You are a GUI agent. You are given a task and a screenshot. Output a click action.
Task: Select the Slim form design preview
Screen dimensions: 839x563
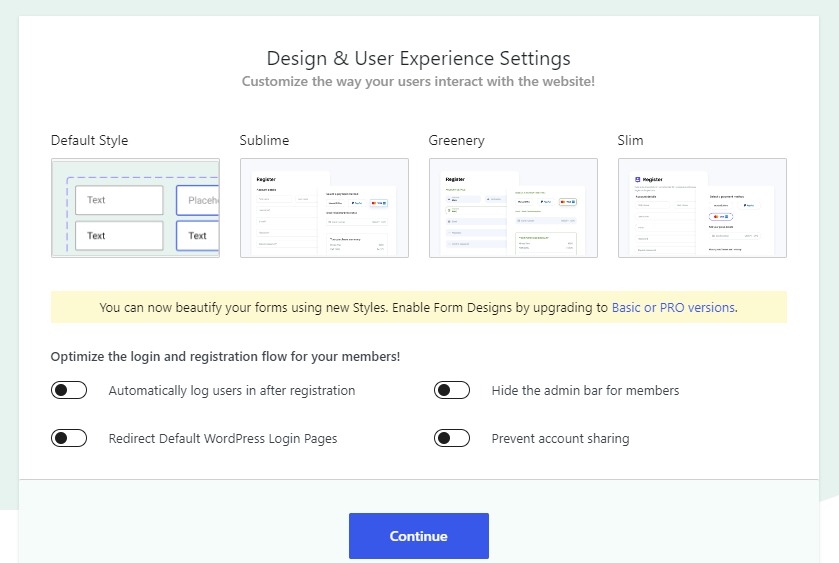[702, 208]
